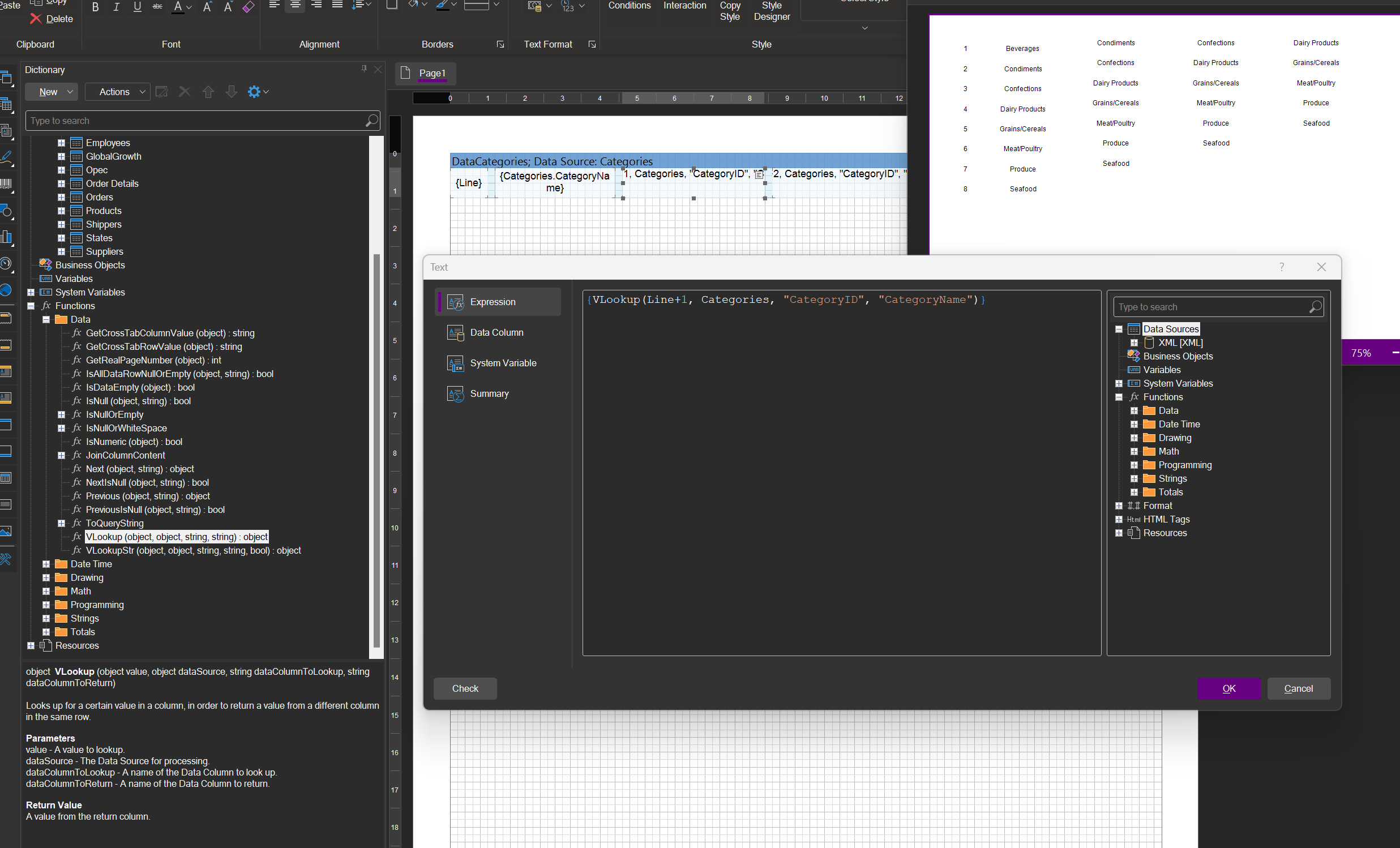Click the clear formatting eraser icon
1400x848 pixels.
(249, 7)
